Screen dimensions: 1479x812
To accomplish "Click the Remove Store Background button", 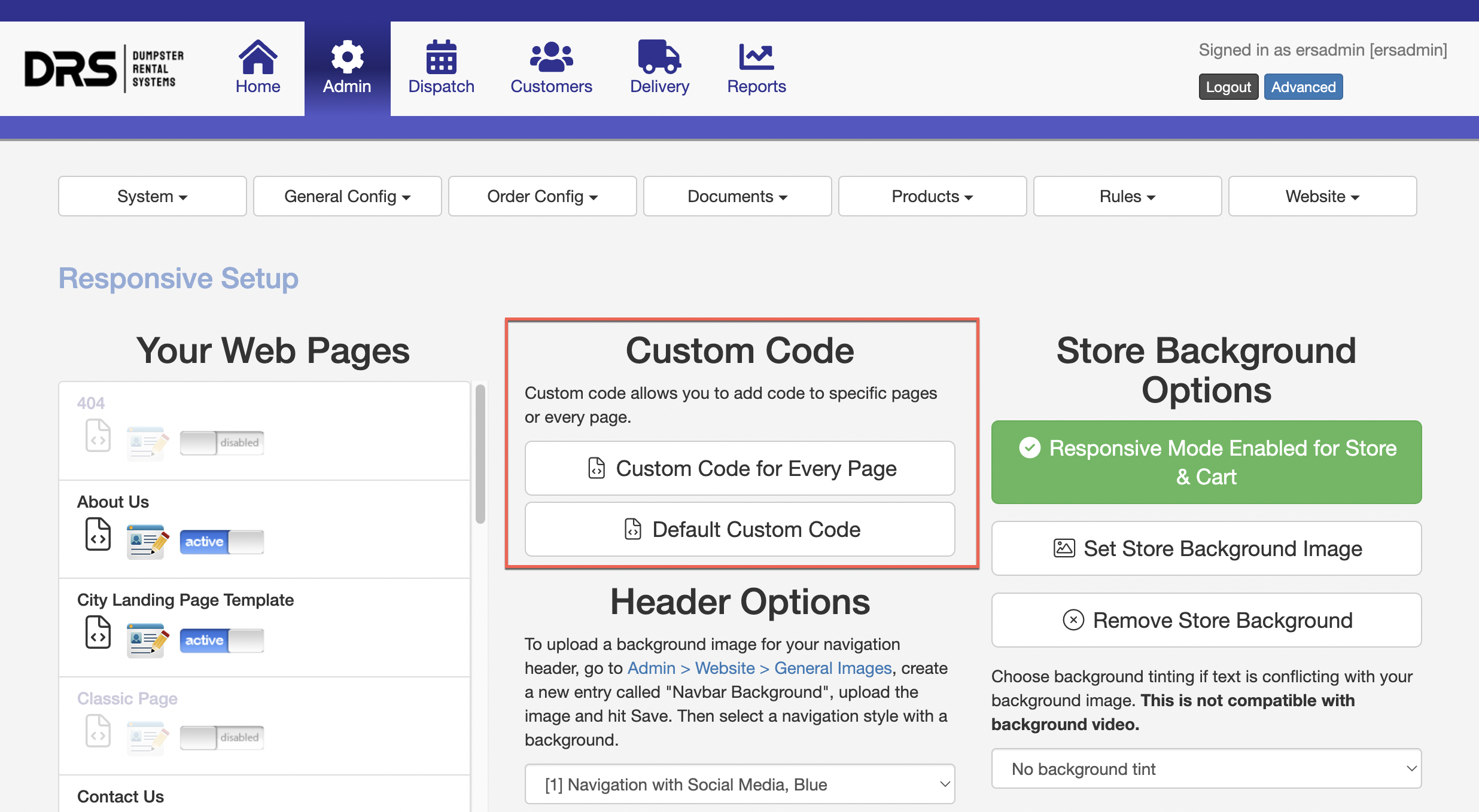I will coord(1206,620).
